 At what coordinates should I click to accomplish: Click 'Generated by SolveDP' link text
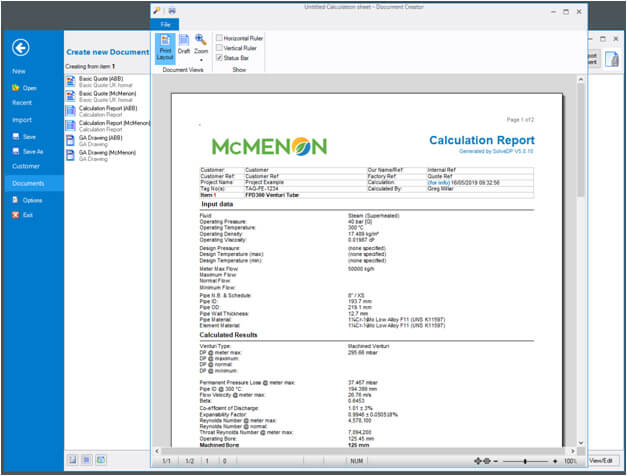496,152
